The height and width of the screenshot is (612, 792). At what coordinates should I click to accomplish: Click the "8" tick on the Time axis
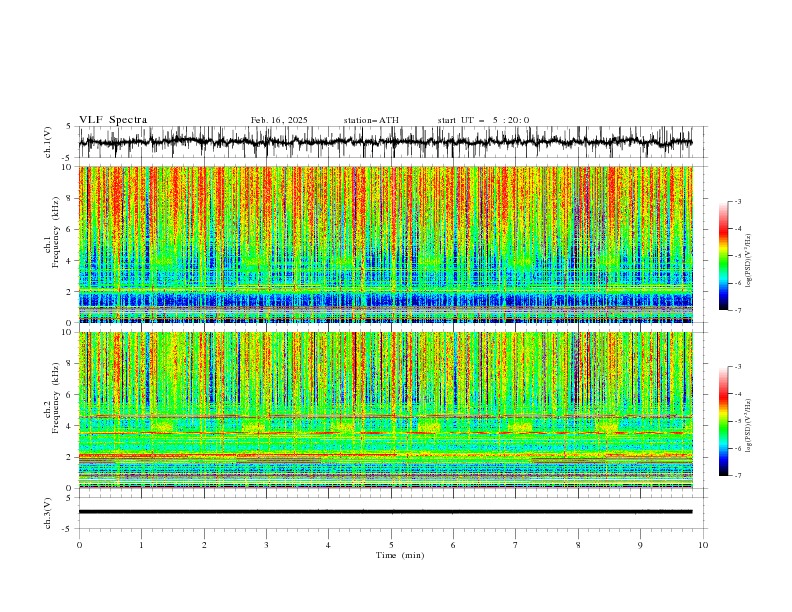coord(578,545)
